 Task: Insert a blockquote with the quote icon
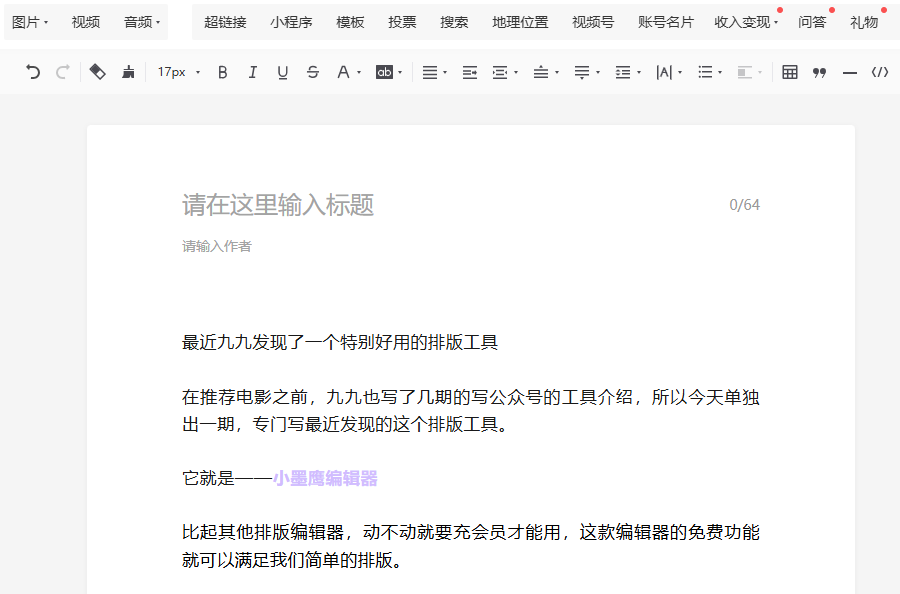[820, 72]
